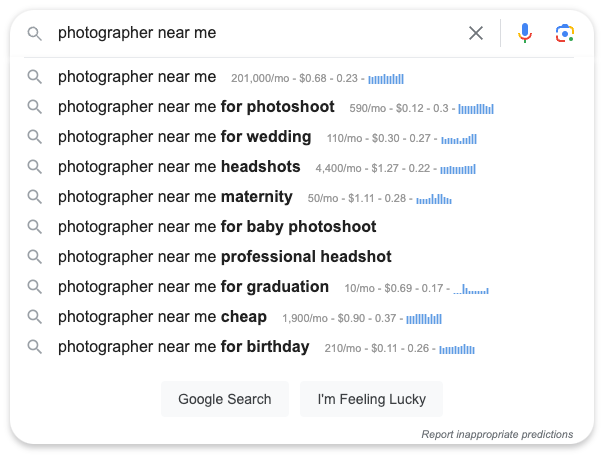Click the magnifier icon in the search box

(34, 34)
